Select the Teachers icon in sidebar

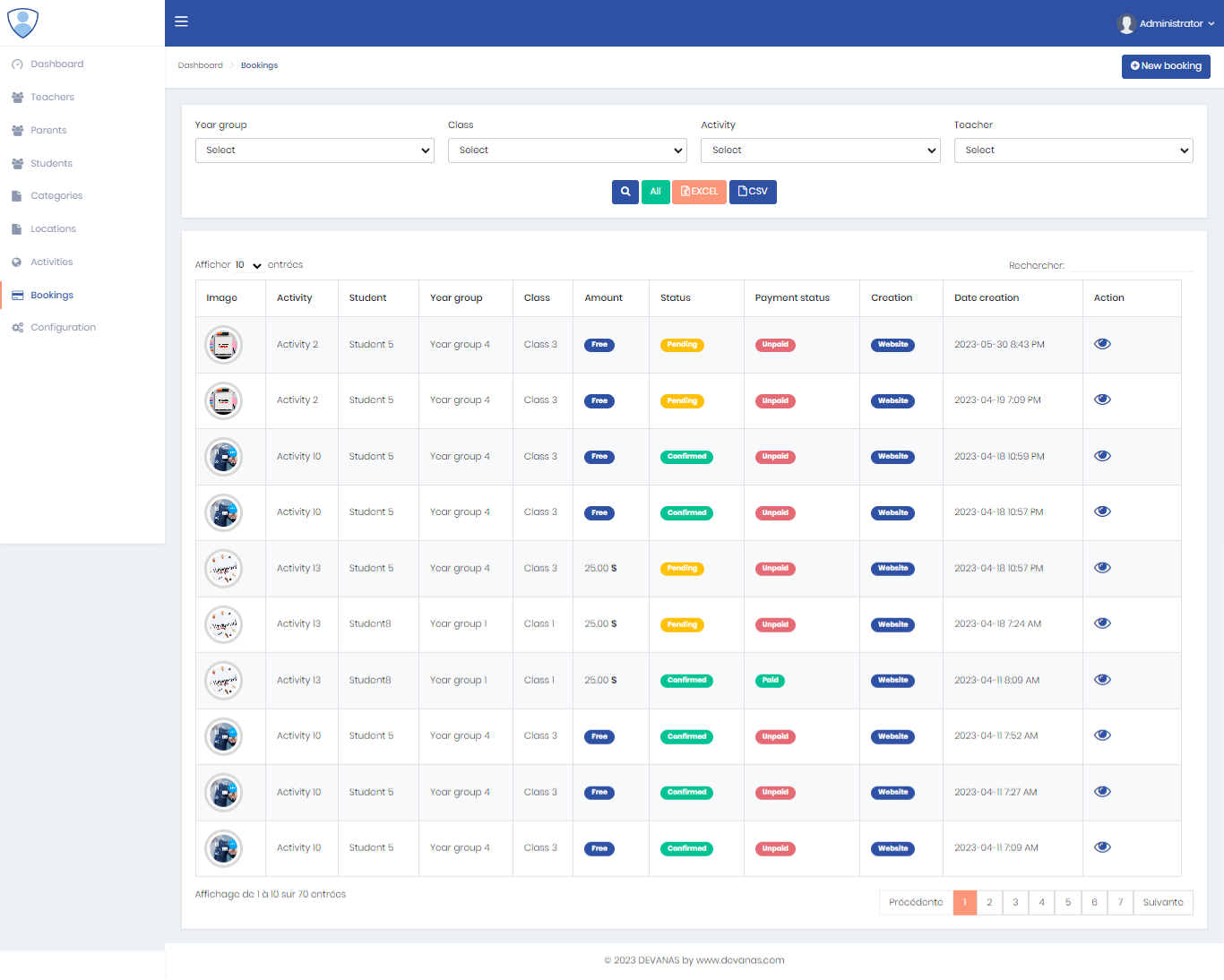click(x=18, y=97)
